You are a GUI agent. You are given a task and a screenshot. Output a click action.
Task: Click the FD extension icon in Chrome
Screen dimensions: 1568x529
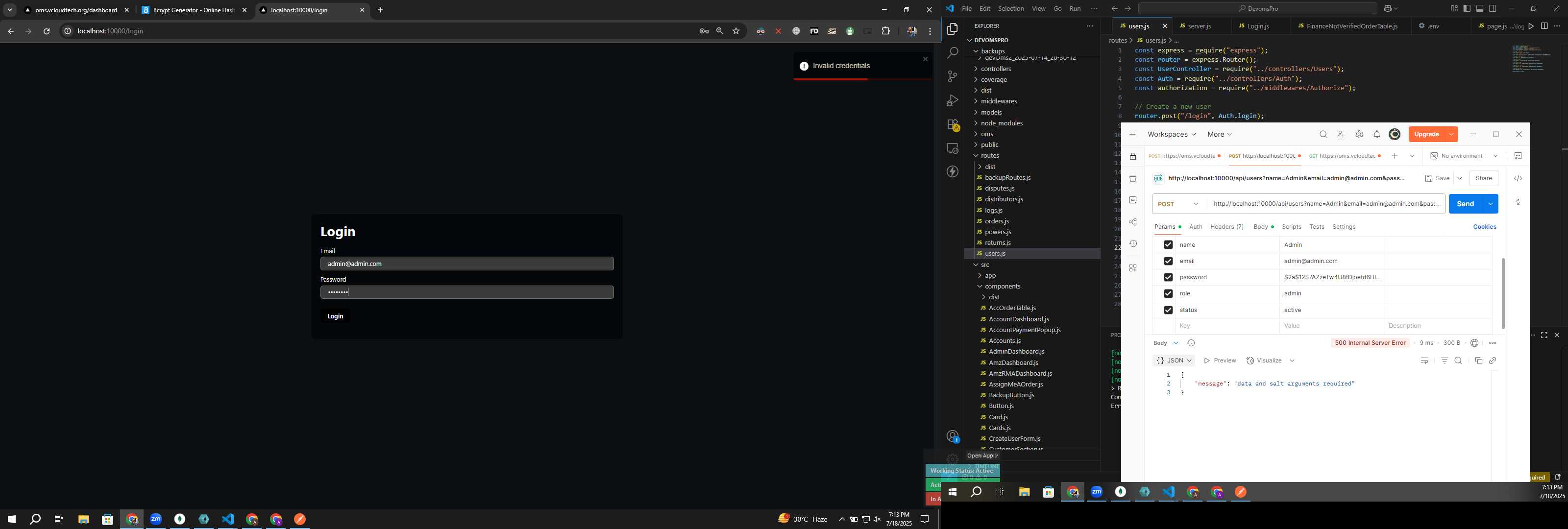814,31
